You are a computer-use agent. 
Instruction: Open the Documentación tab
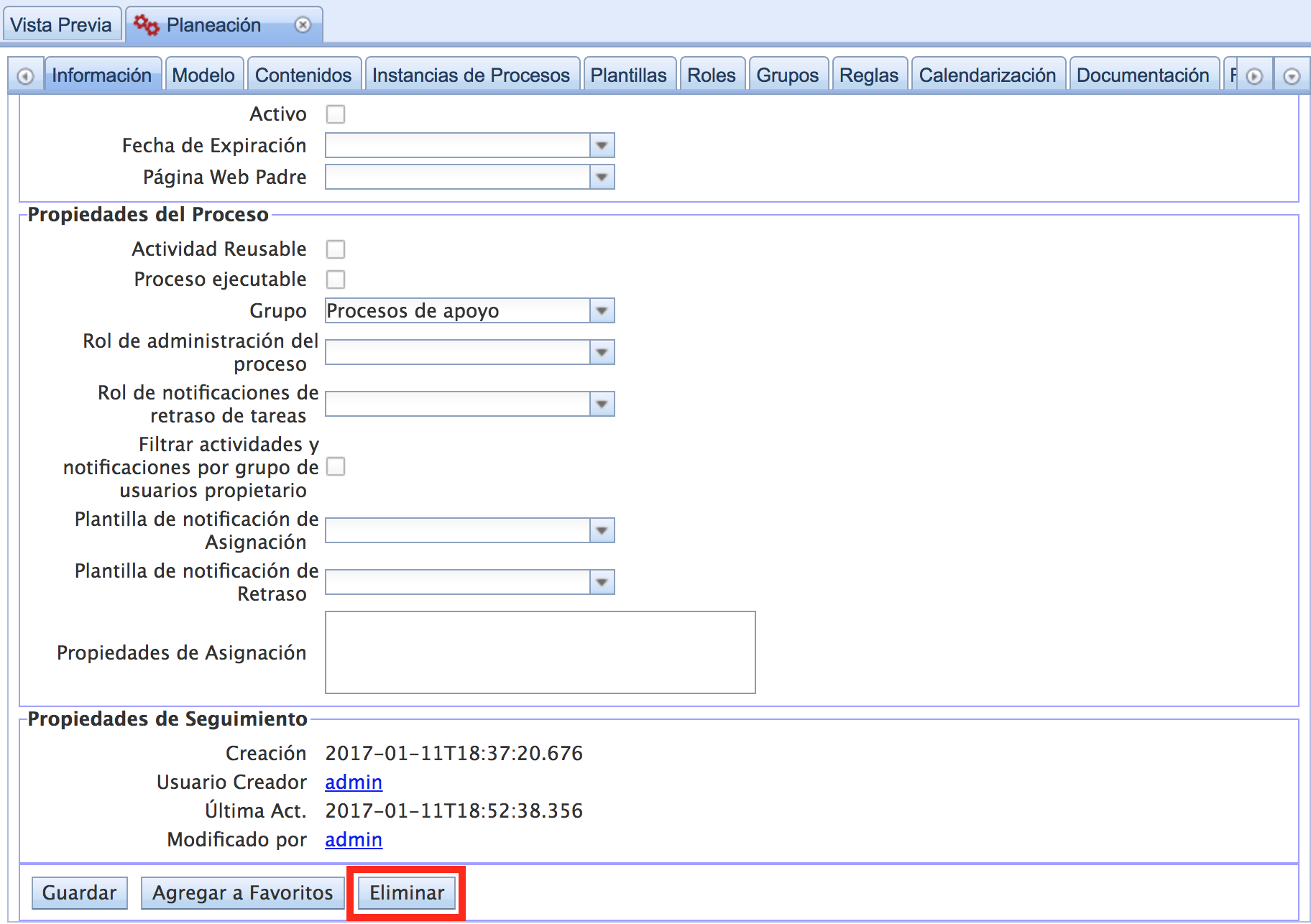coord(1143,75)
